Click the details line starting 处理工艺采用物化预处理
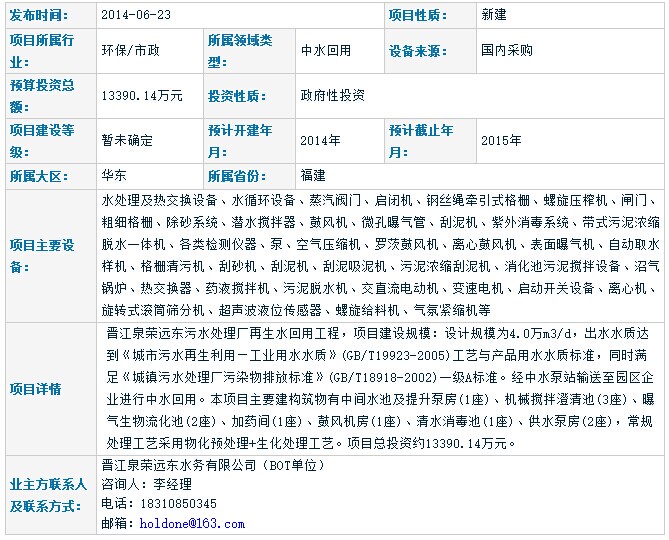Image resolution: width=669 pixels, height=540 pixels. pos(311,444)
